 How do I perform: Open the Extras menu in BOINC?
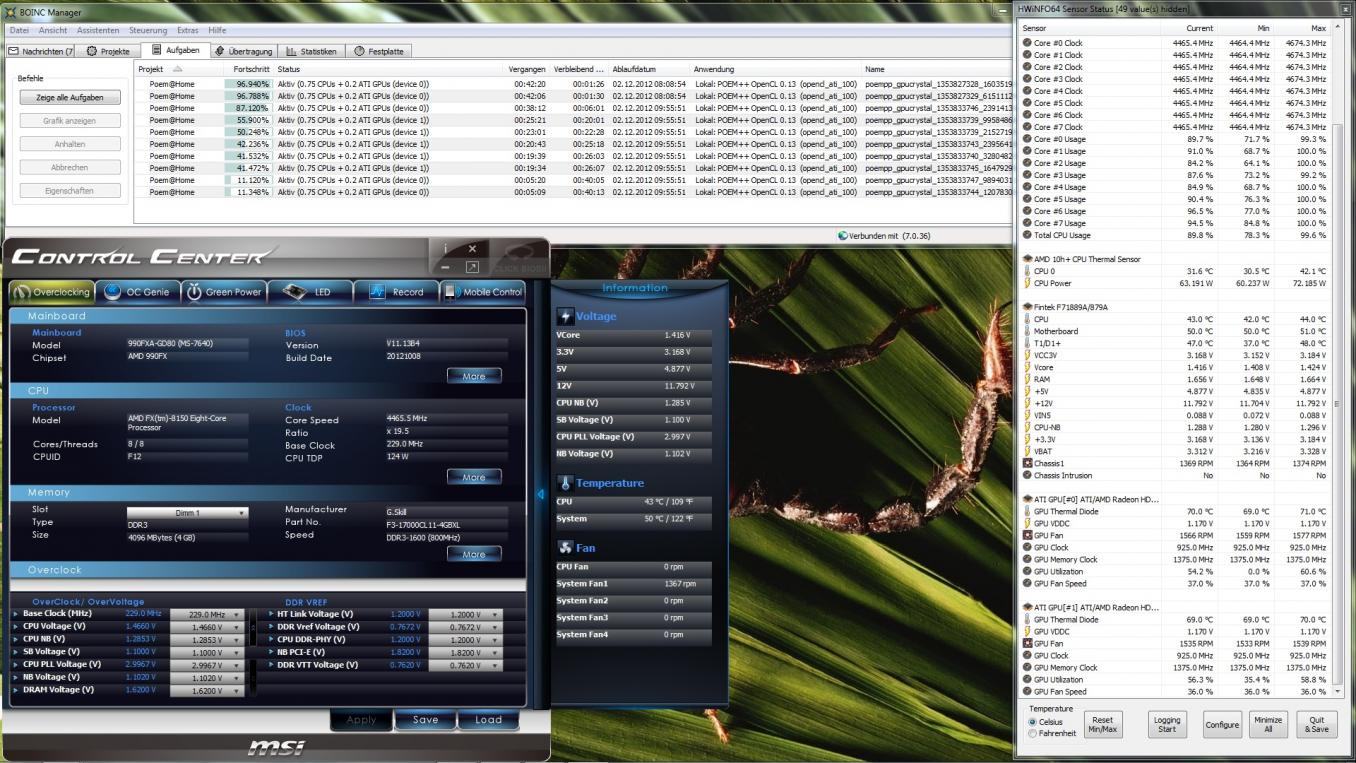pos(188,30)
